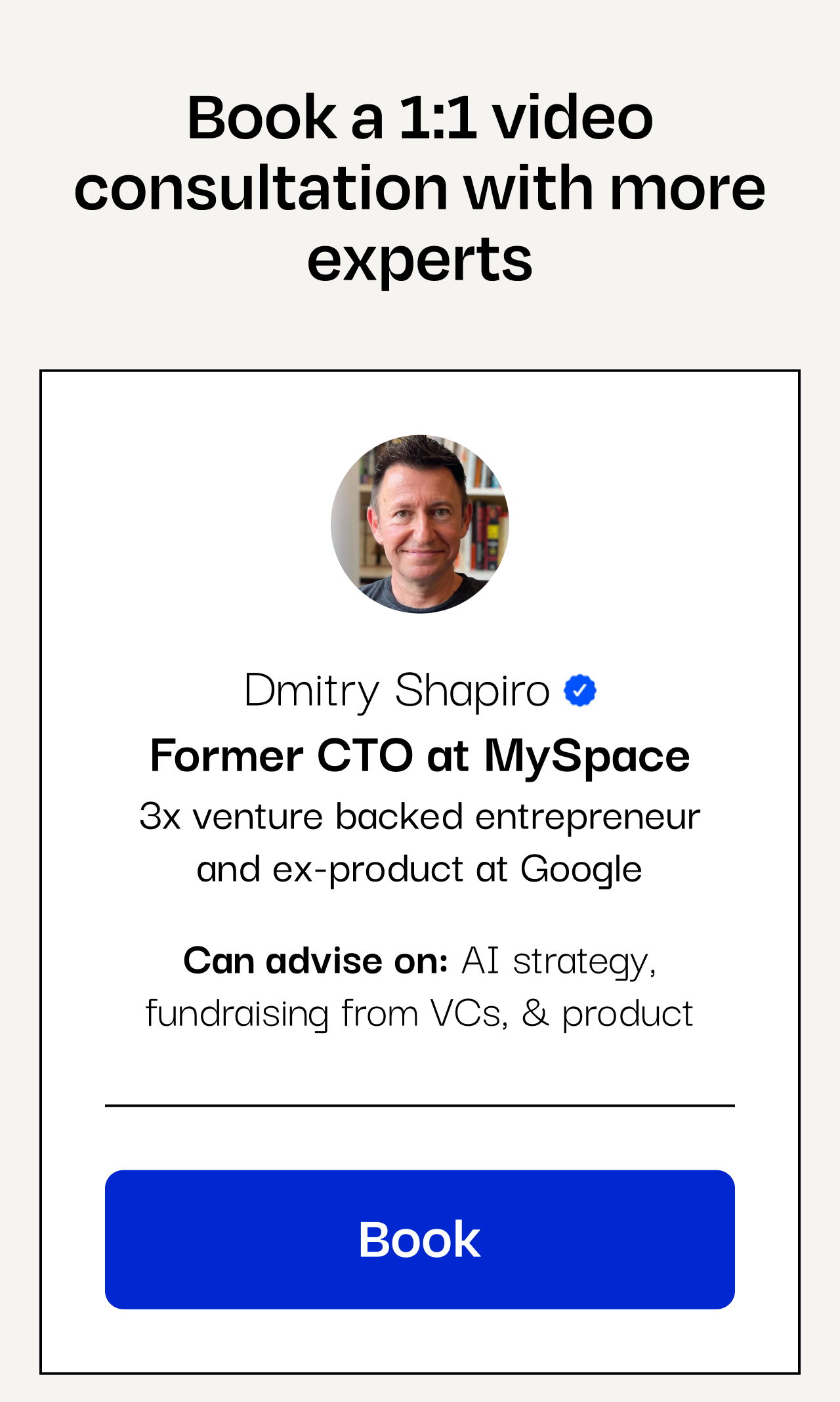Click the blue verified checkmark badge
Screen dimensions: 840x1402
pyautogui.click(x=580, y=690)
